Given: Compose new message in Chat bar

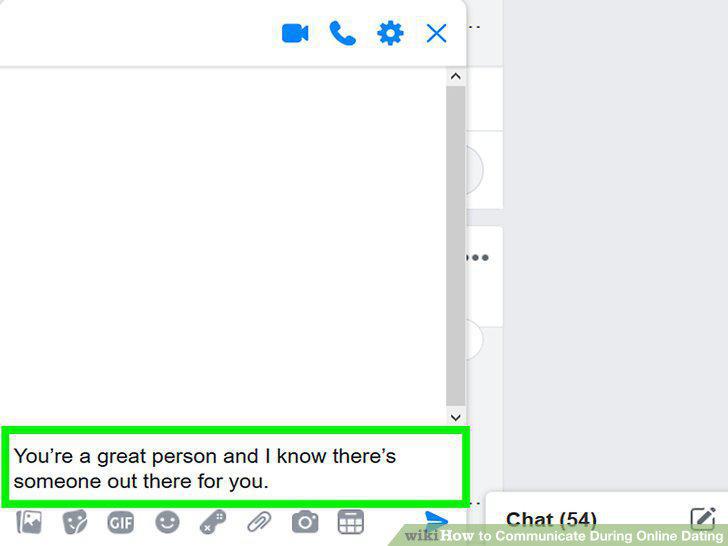Looking at the screenshot, I should click(x=703, y=519).
